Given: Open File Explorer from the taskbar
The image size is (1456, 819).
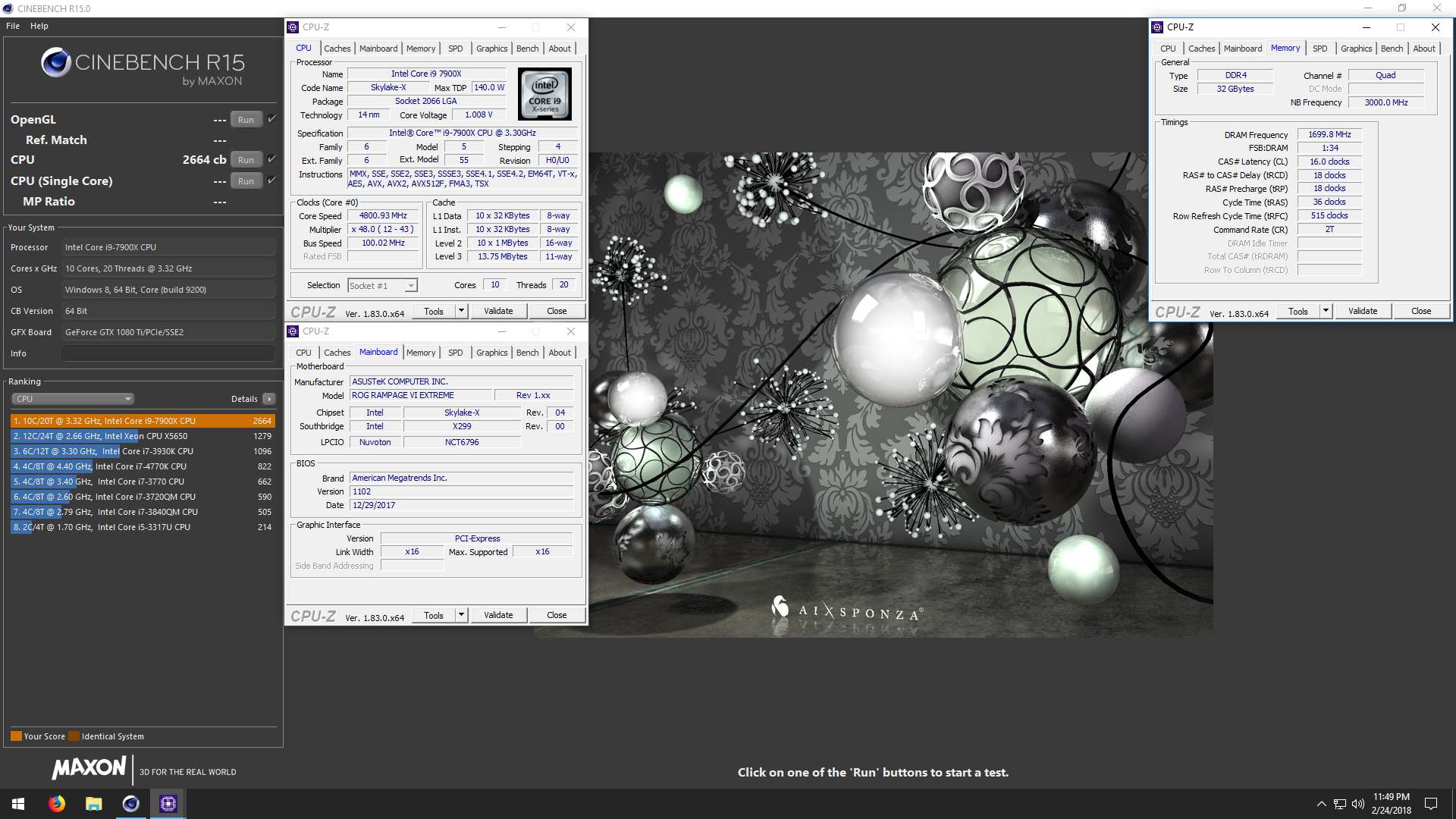Looking at the screenshot, I should pos(93,803).
